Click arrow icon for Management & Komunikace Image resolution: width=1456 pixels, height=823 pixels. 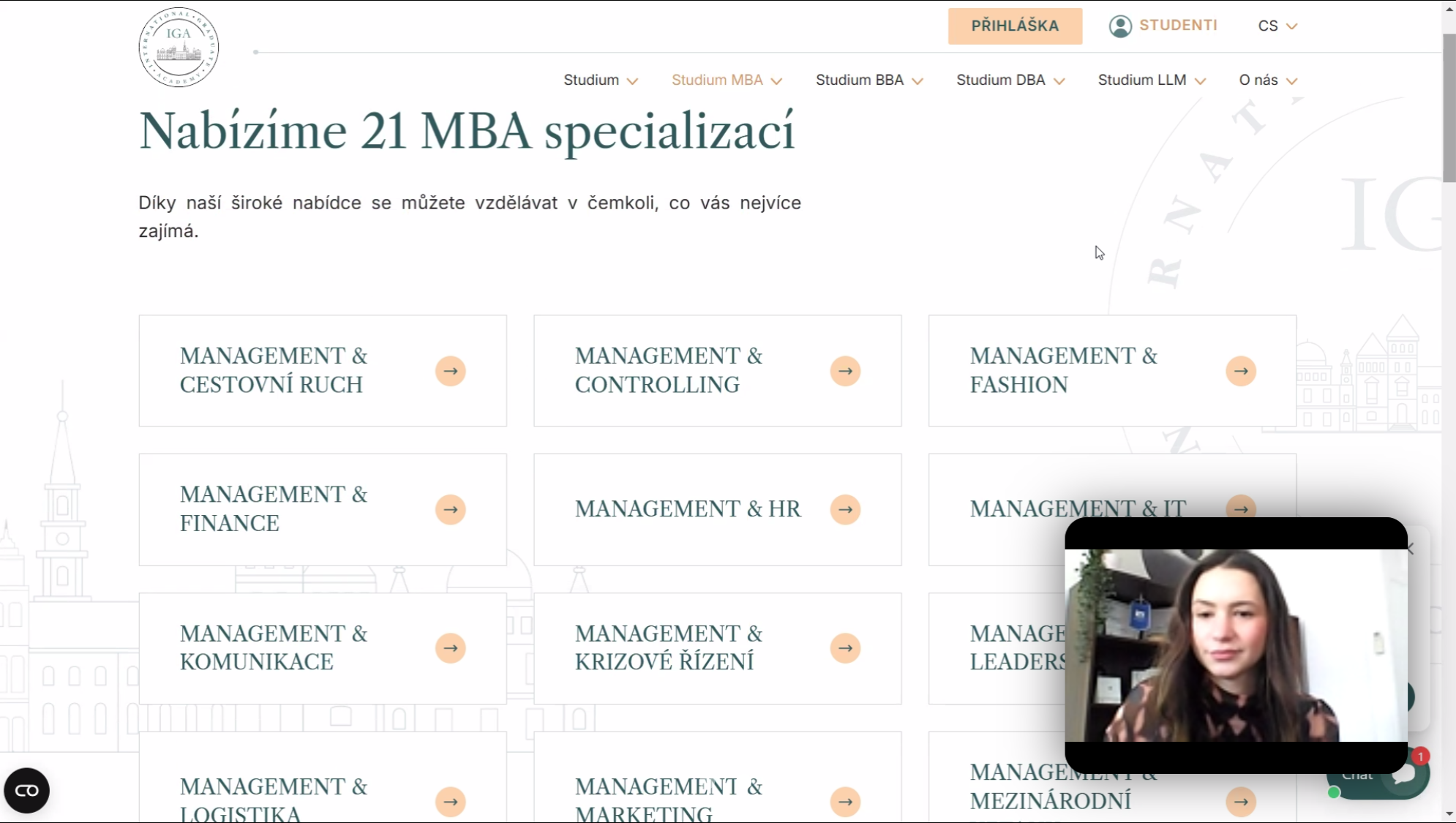tap(450, 648)
